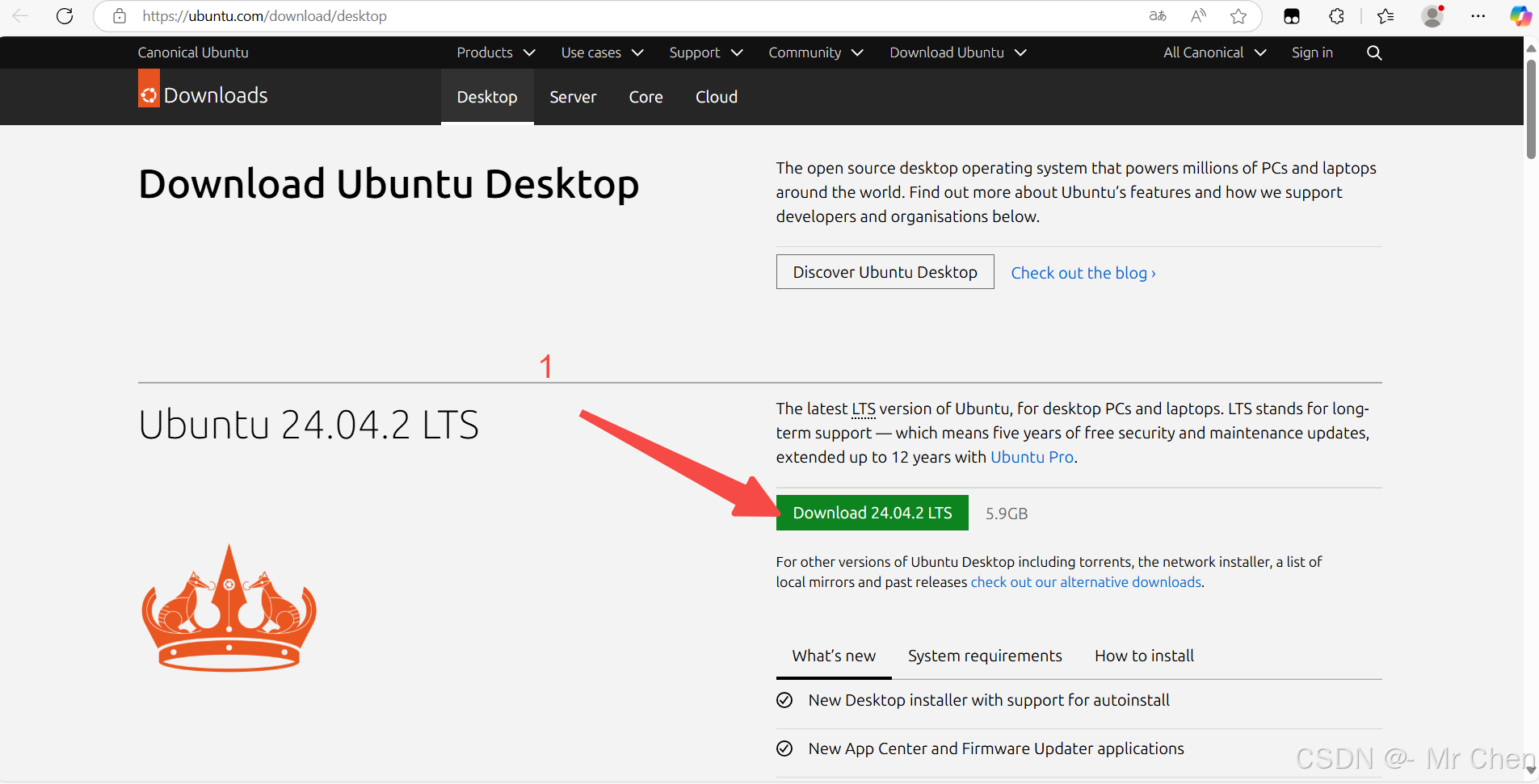Image resolution: width=1539 pixels, height=784 pixels.
Task: Click Canonical Ubuntu in top bar
Action: (193, 52)
